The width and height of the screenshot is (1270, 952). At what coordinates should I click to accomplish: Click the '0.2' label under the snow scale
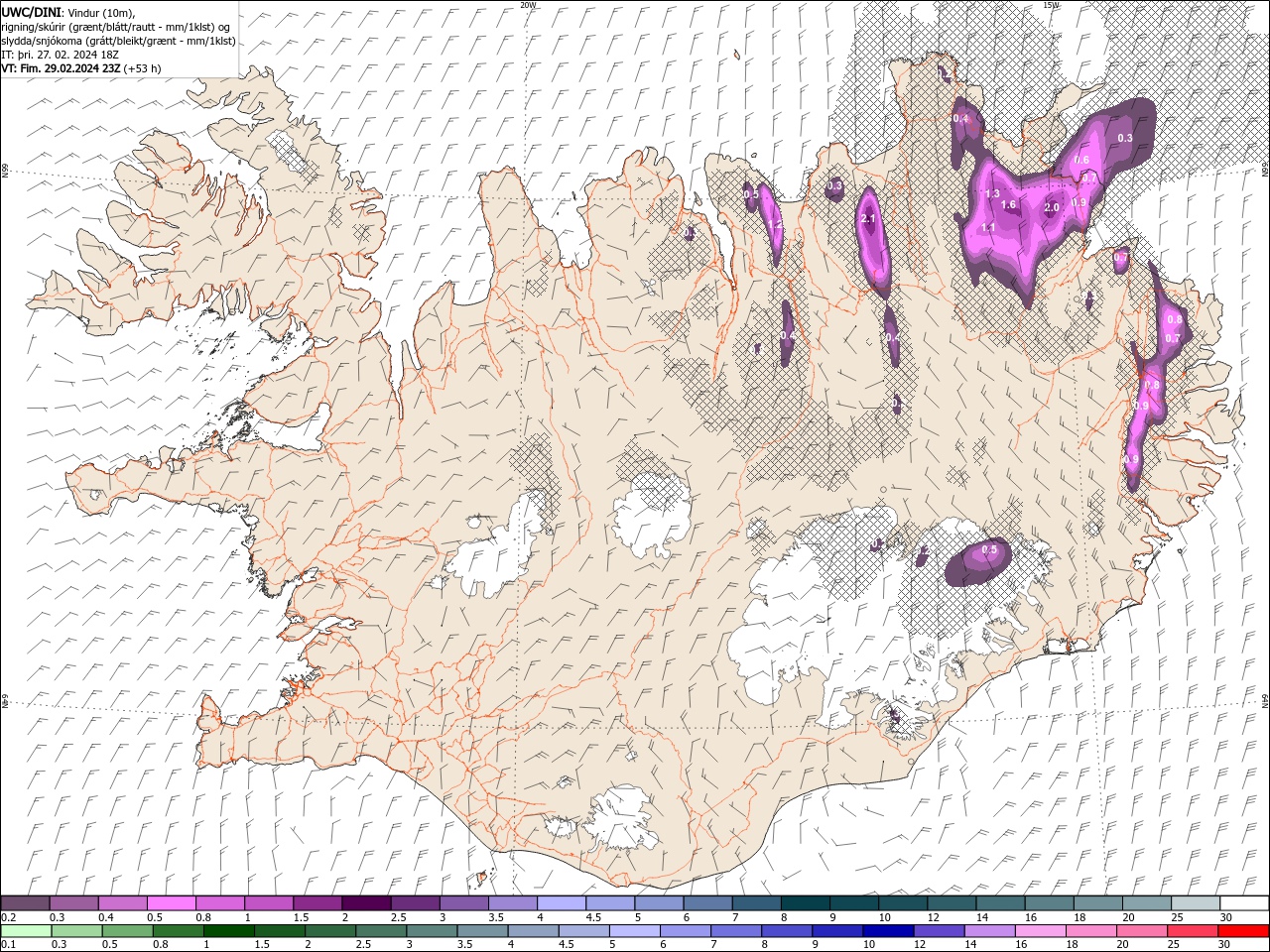9,917
